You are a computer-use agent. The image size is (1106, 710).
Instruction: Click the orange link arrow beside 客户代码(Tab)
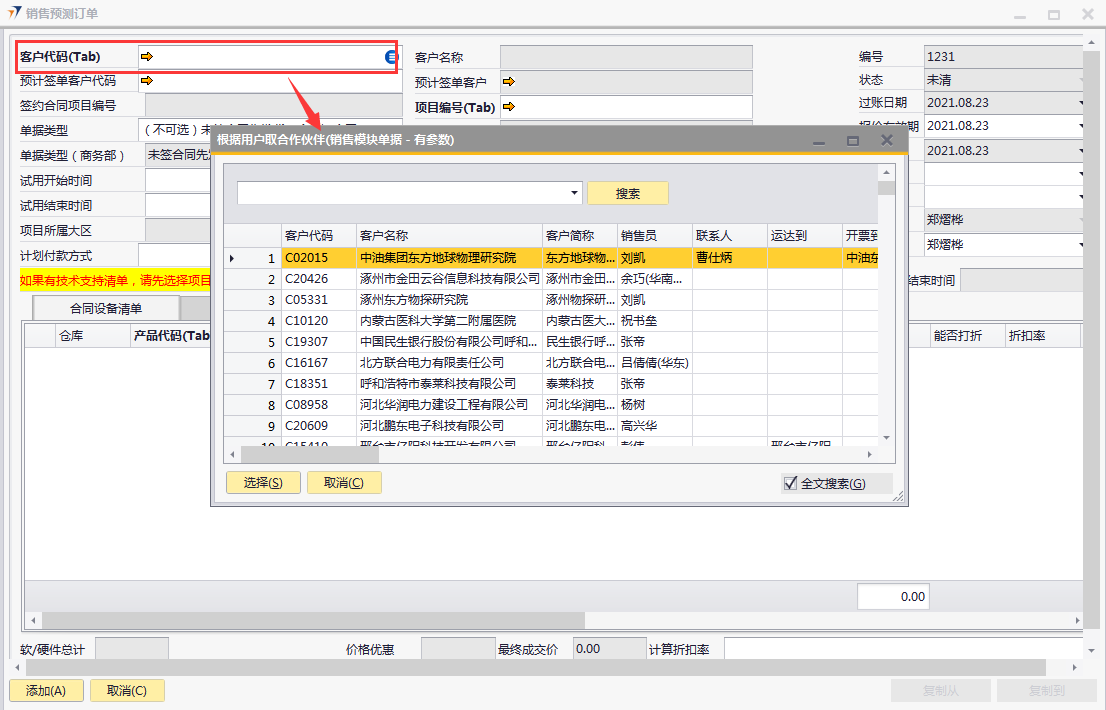tap(147, 57)
